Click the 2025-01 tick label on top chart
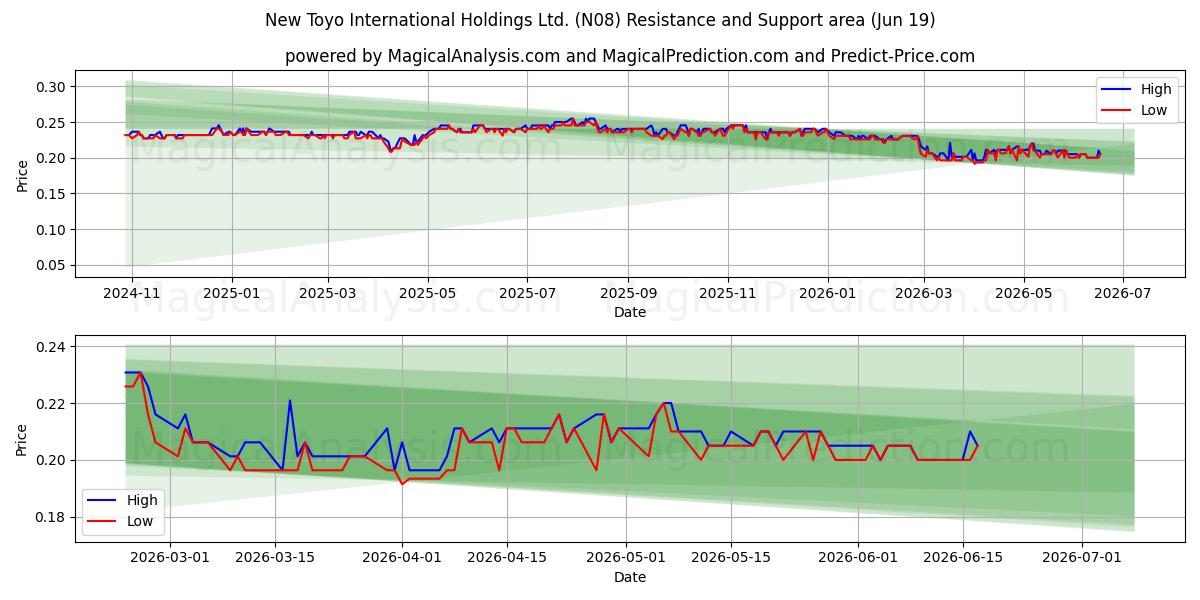 [x=232, y=294]
